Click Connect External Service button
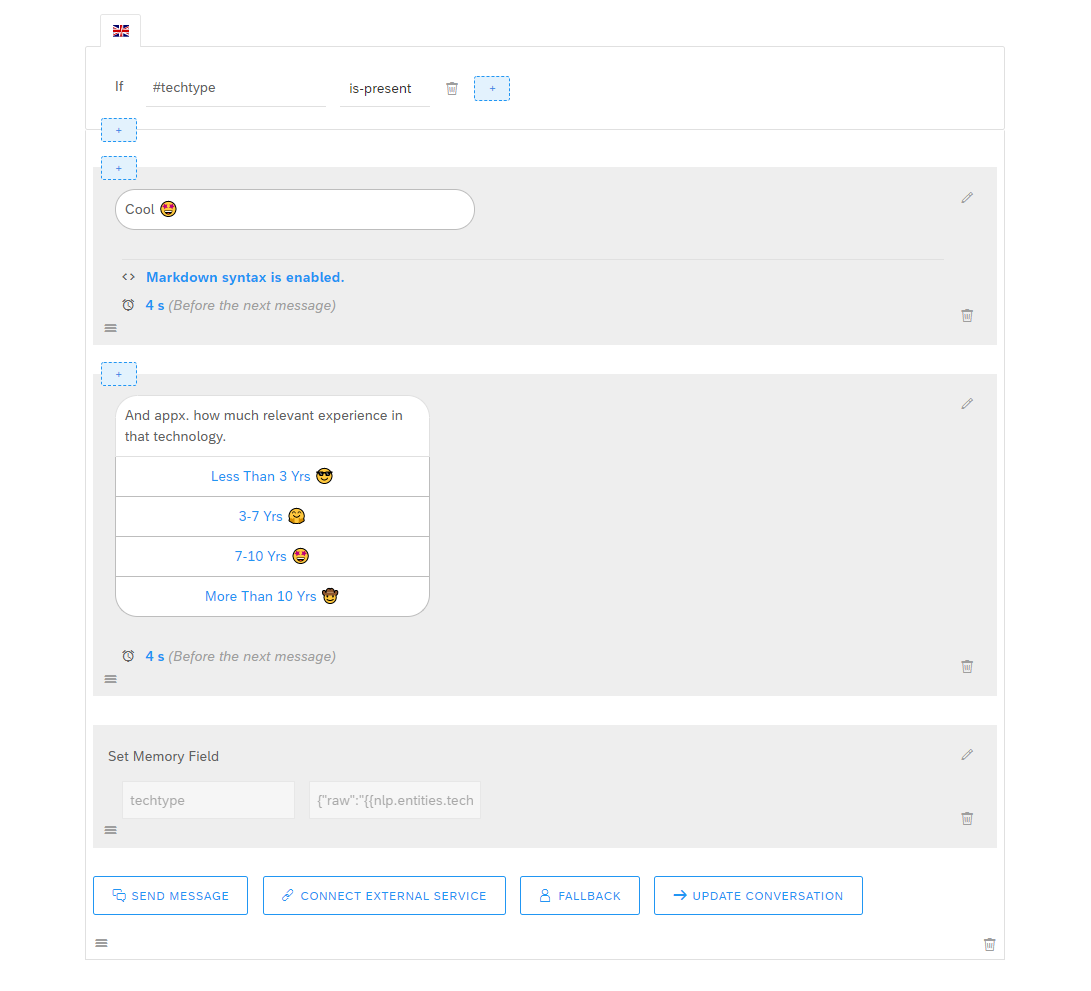1091x991 pixels. tap(384, 896)
